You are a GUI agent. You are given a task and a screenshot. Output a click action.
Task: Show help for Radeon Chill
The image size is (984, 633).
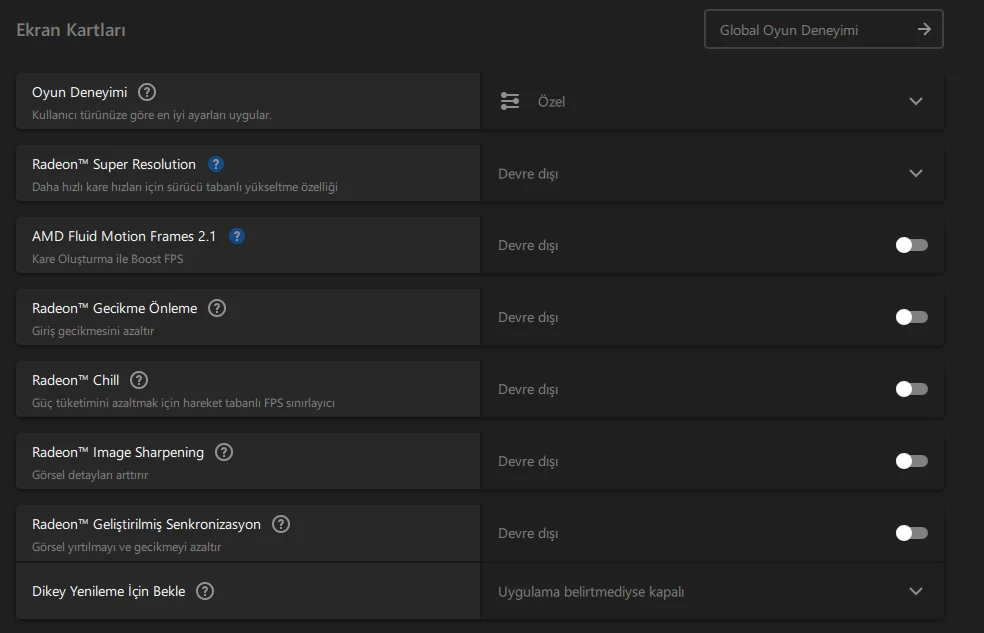139,380
